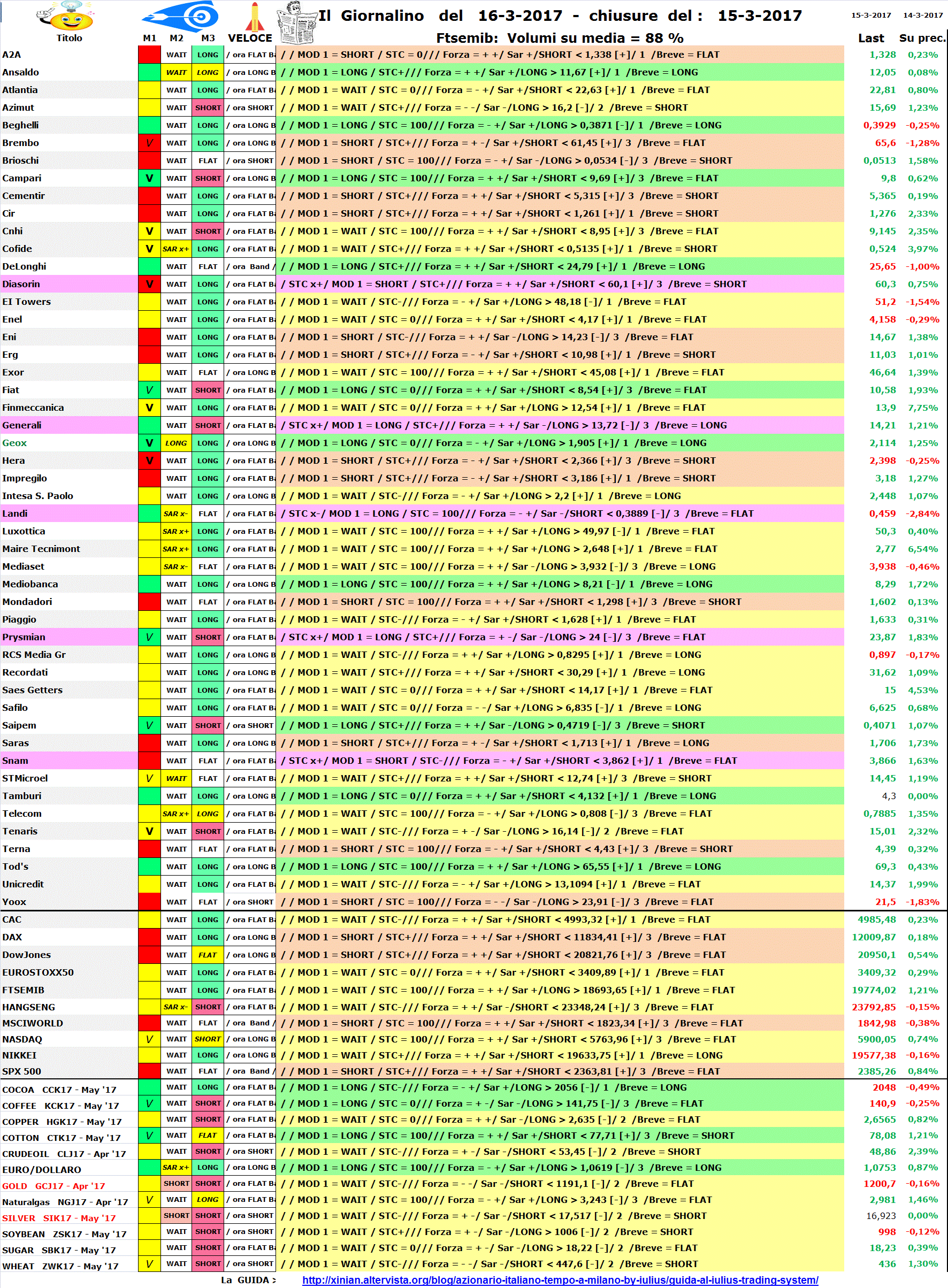Select the CRUDEOIL CLJ17 - Apr '17 row

64,1154
